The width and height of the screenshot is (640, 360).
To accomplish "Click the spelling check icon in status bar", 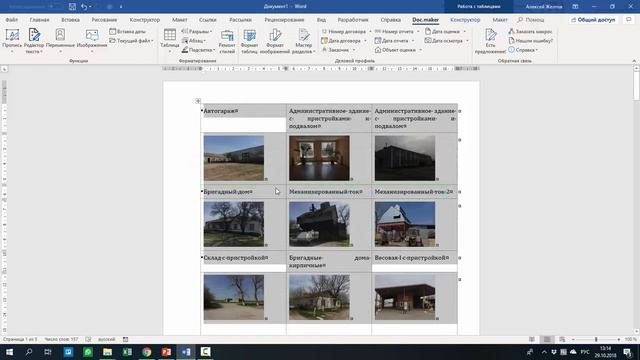I will pyautogui.click(x=88, y=339).
